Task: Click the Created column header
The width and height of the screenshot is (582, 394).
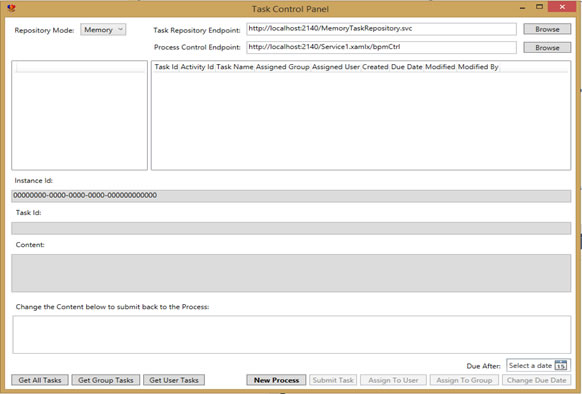Action: [x=375, y=67]
